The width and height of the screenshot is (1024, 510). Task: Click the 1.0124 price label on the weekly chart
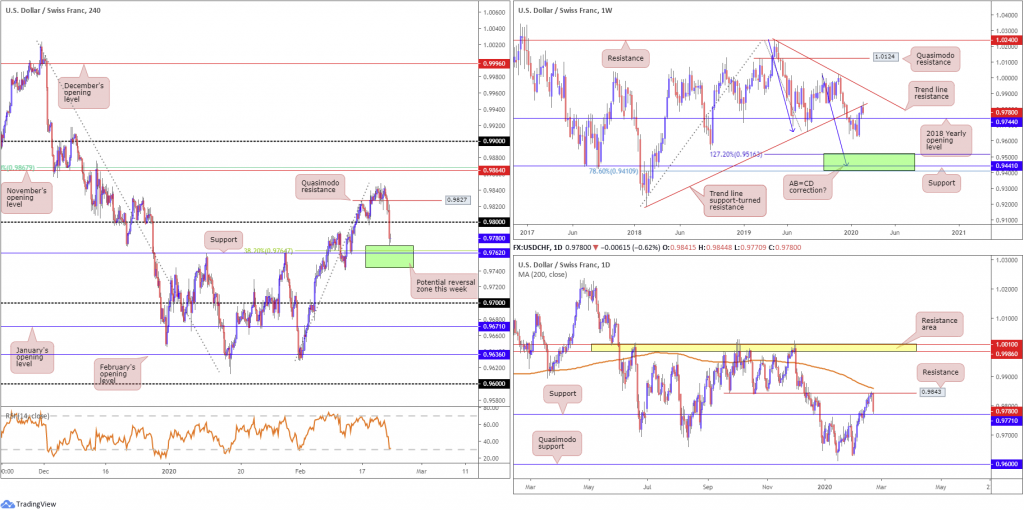[886, 57]
